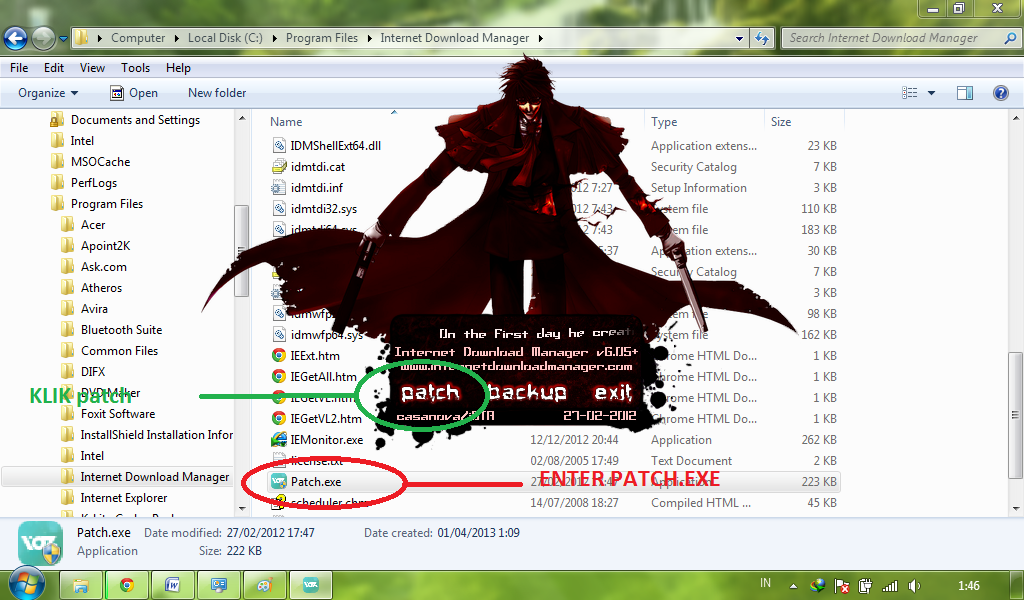Viewport: 1024px width, 600px height.
Task: Toggle the preview pane icon
Action: click(965, 93)
